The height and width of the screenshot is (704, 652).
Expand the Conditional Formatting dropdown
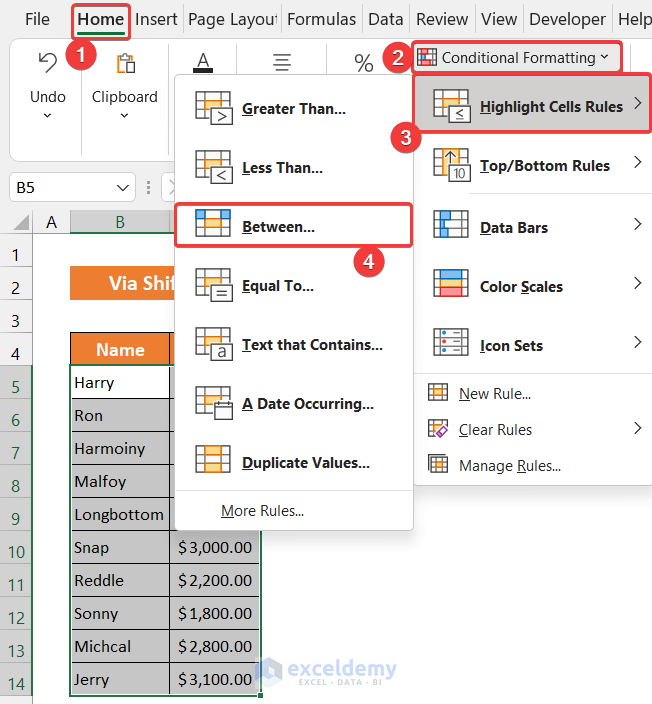pyautogui.click(x=604, y=57)
